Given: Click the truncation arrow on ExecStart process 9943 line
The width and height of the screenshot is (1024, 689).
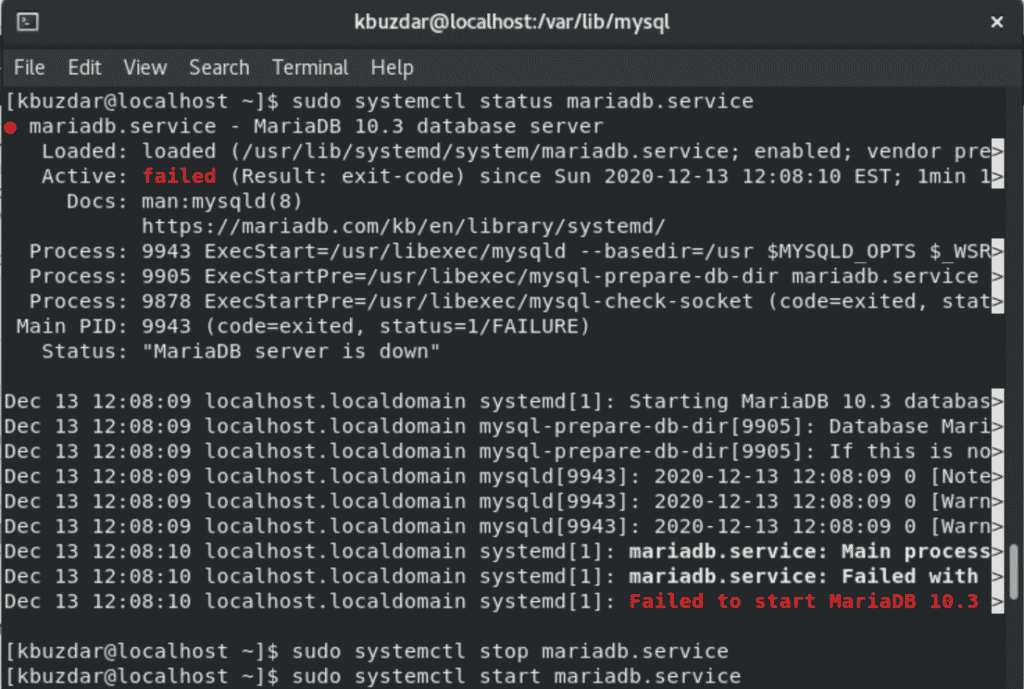Looking at the screenshot, I should [997, 251].
